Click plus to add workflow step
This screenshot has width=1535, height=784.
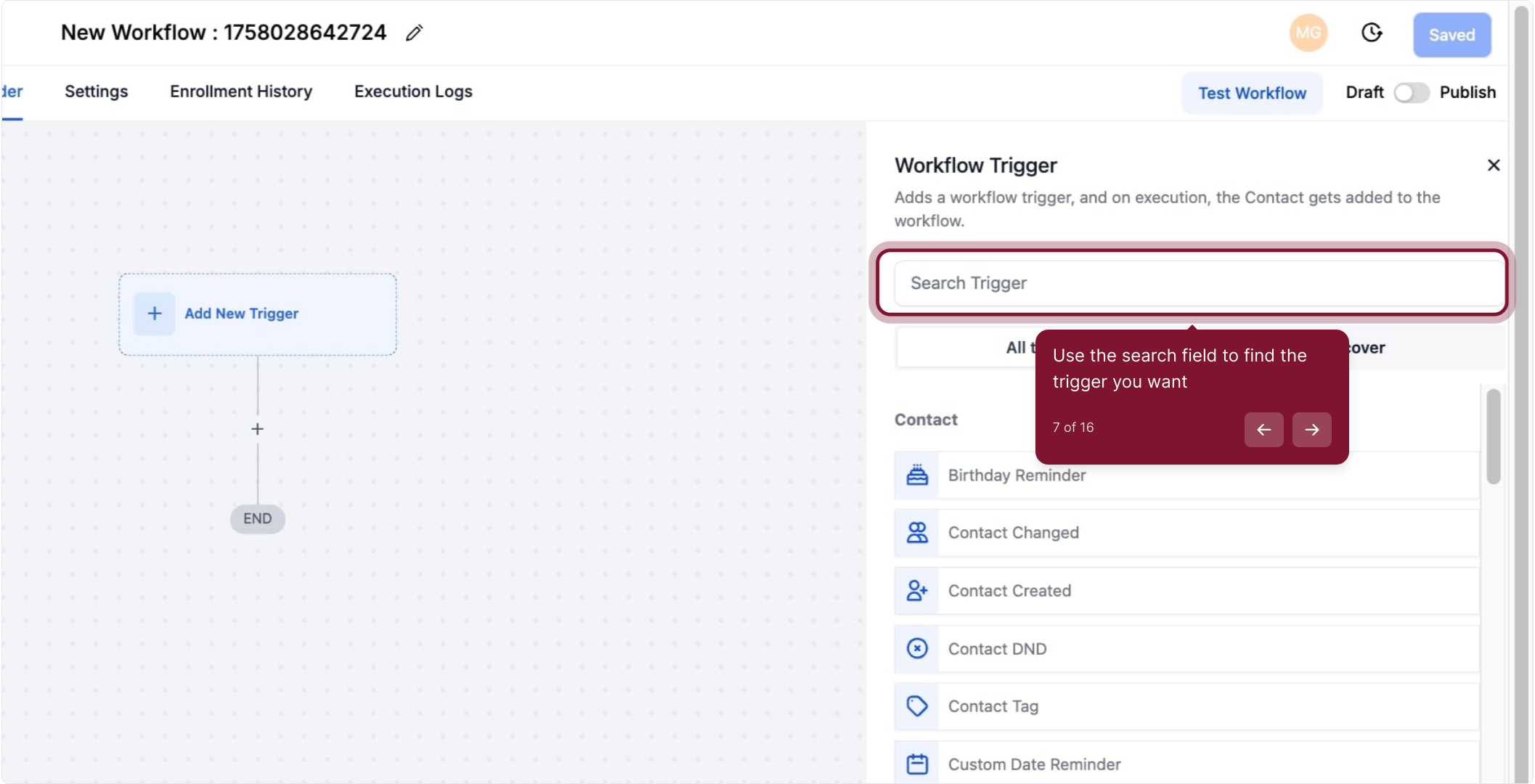click(257, 429)
